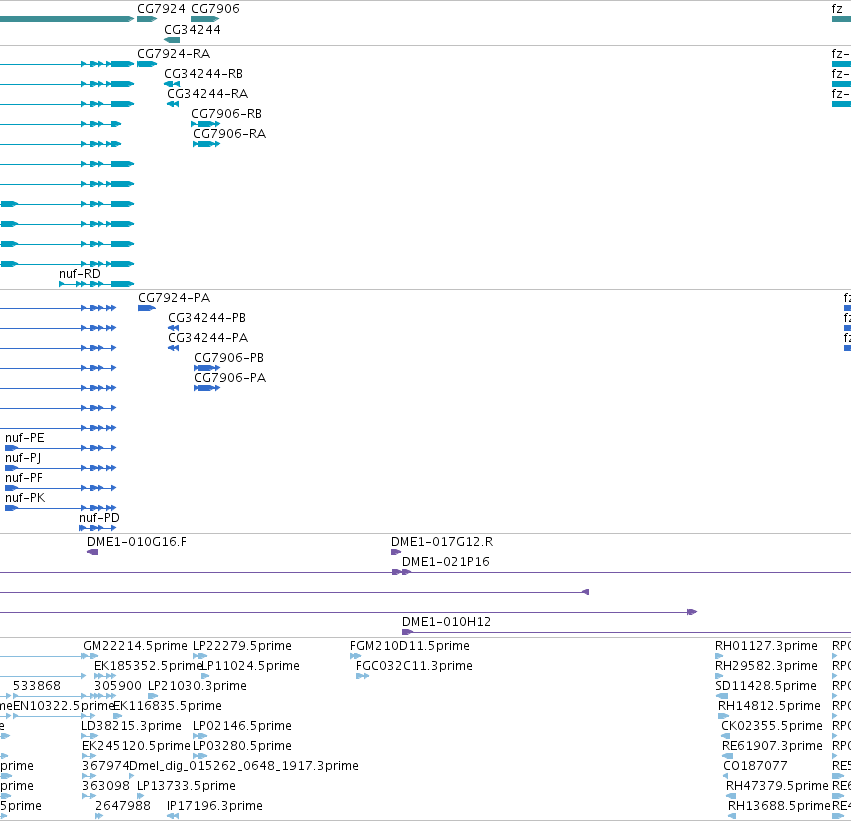Viewport: 851px width, 821px height.
Task: Click LP21030.3prime EST label
Action: (198, 686)
